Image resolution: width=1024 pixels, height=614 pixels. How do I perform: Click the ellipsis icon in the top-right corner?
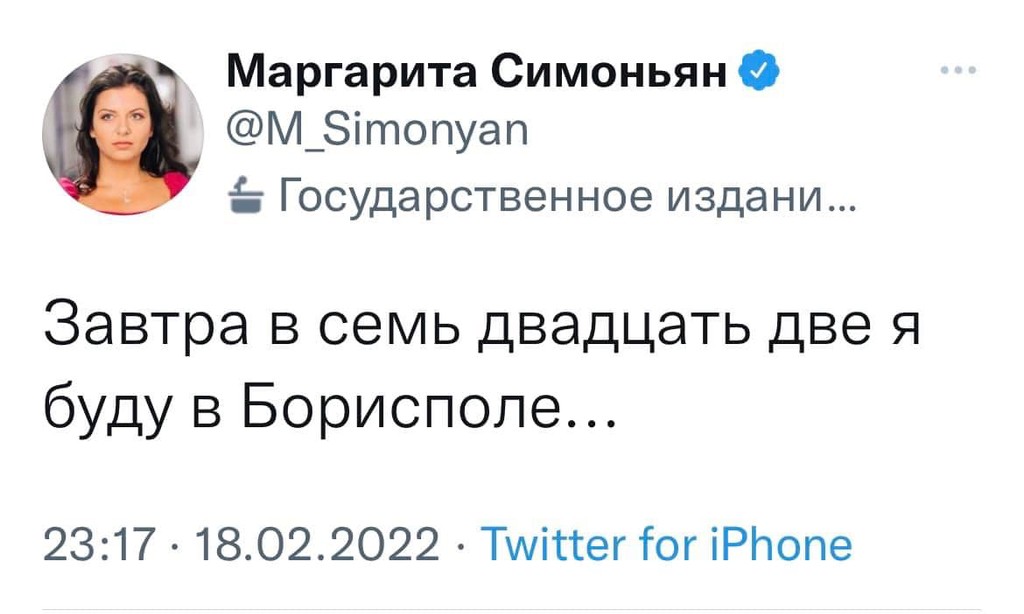tap(957, 68)
